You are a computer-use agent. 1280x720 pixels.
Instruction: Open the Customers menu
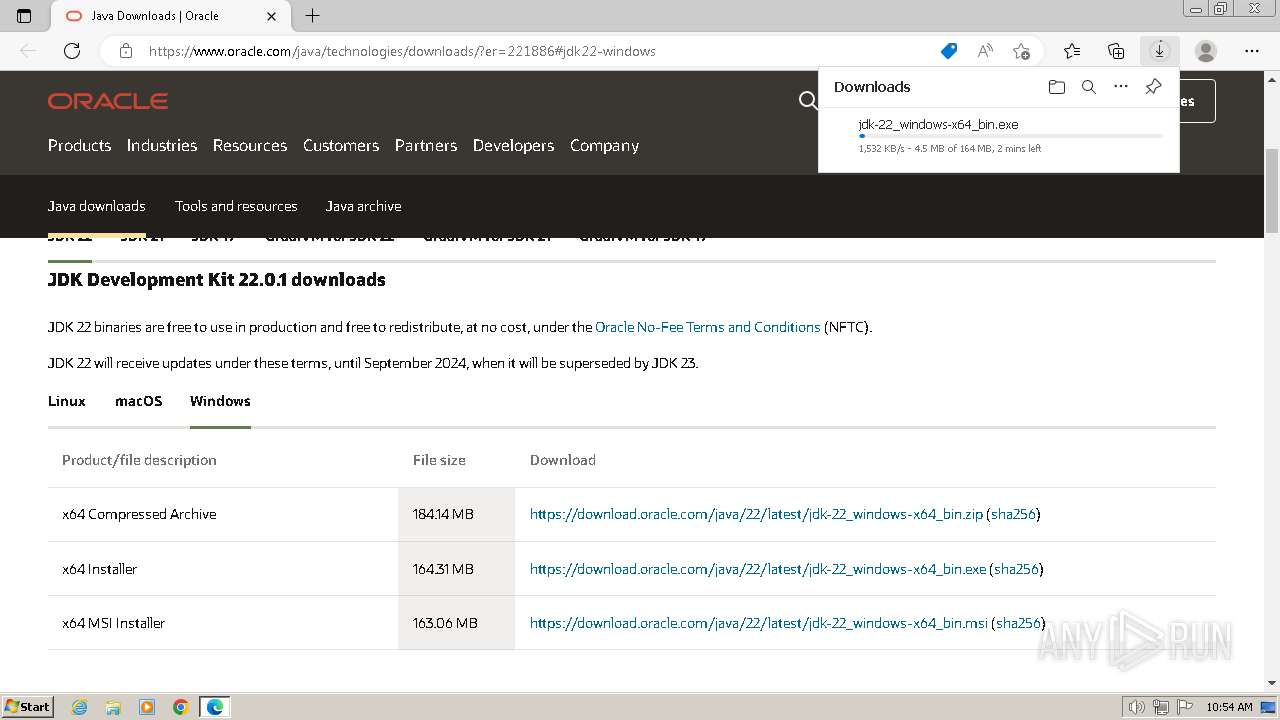click(341, 145)
